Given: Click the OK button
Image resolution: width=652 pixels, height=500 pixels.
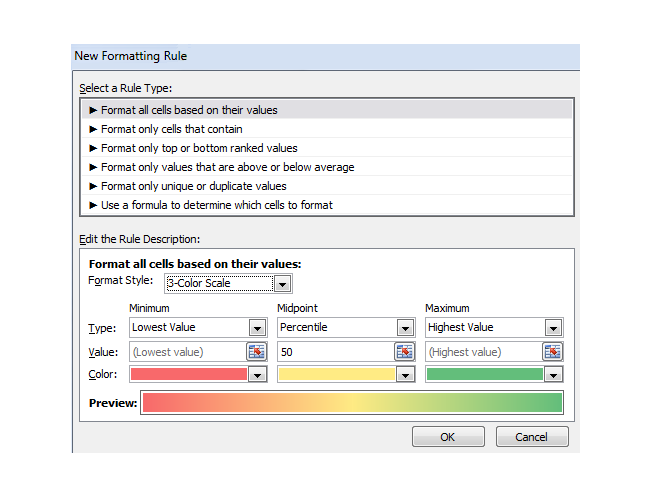Looking at the screenshot, I should 448,437.
